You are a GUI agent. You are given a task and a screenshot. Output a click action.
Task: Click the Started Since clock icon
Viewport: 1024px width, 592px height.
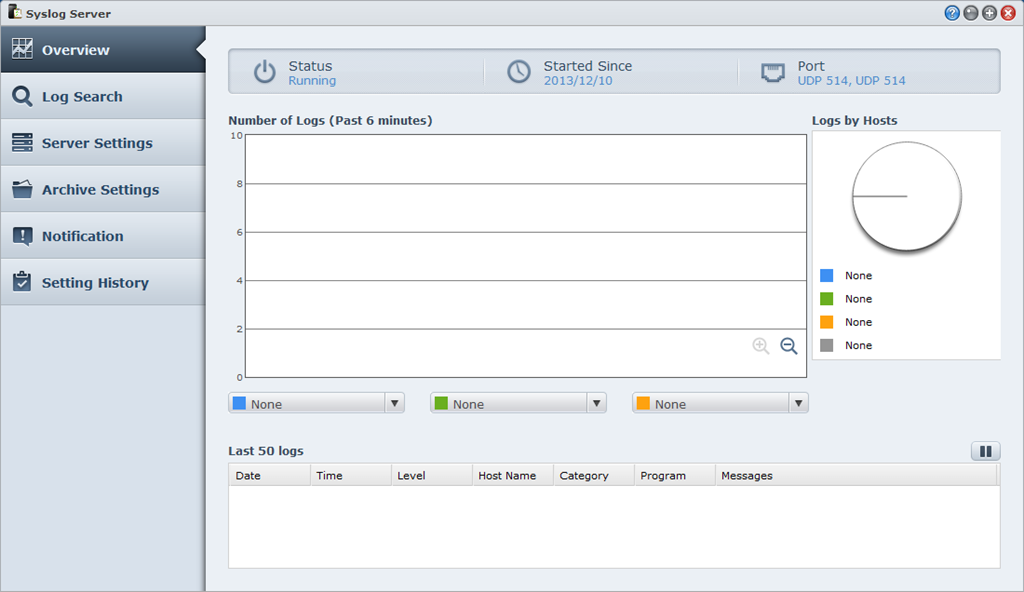pyautogui.click(x=518, y=72)
